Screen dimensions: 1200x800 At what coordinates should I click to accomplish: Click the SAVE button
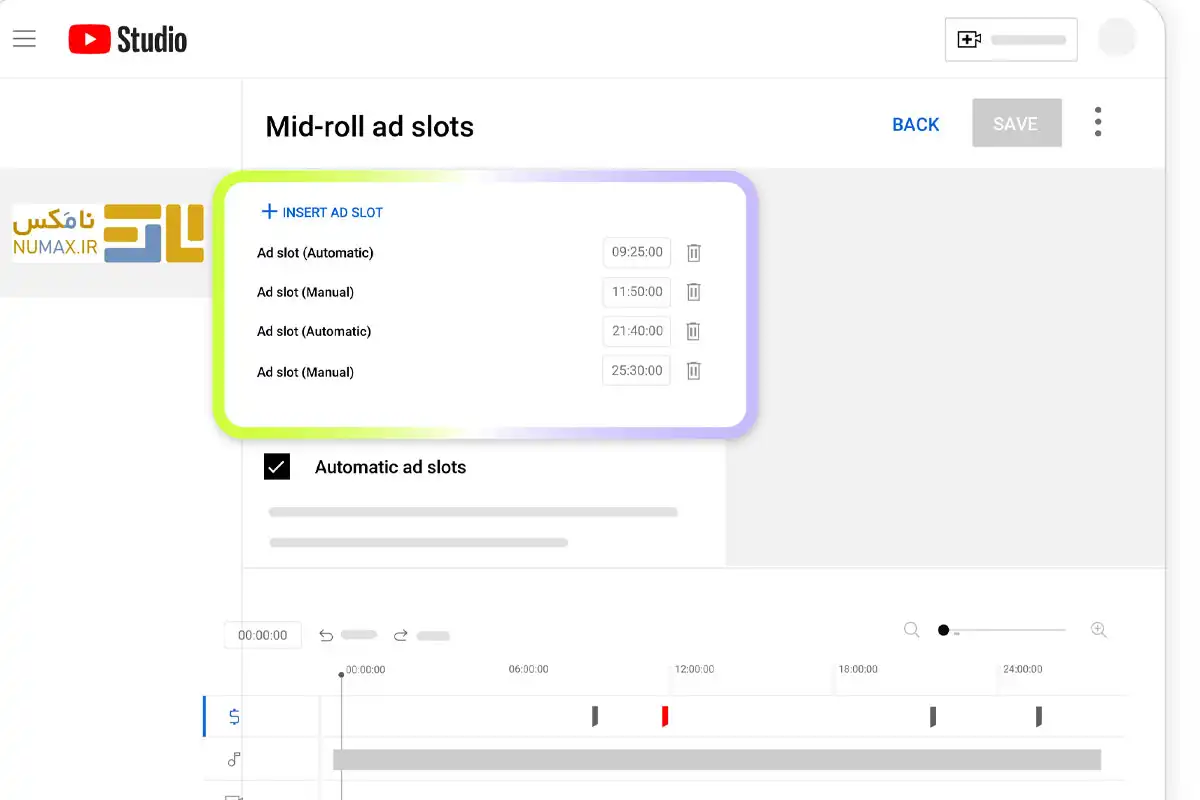coord(1016,124)
